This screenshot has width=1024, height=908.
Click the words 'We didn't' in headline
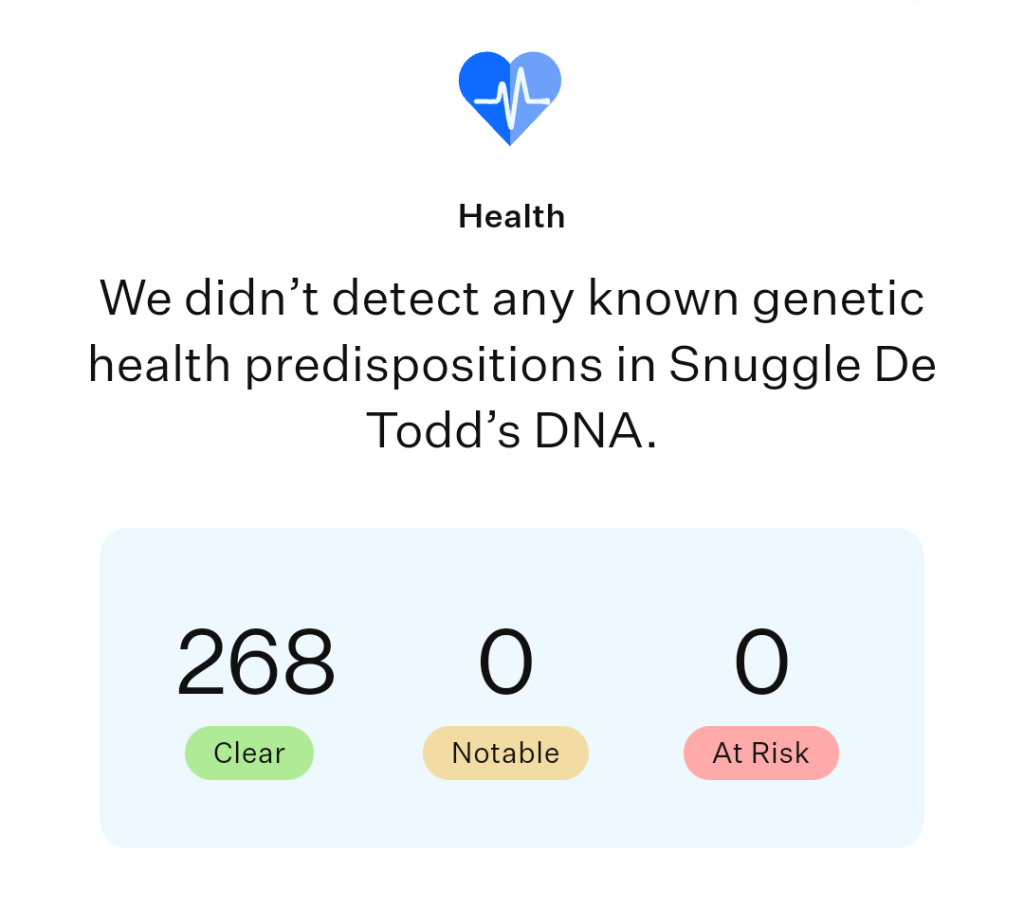point(209,298)
